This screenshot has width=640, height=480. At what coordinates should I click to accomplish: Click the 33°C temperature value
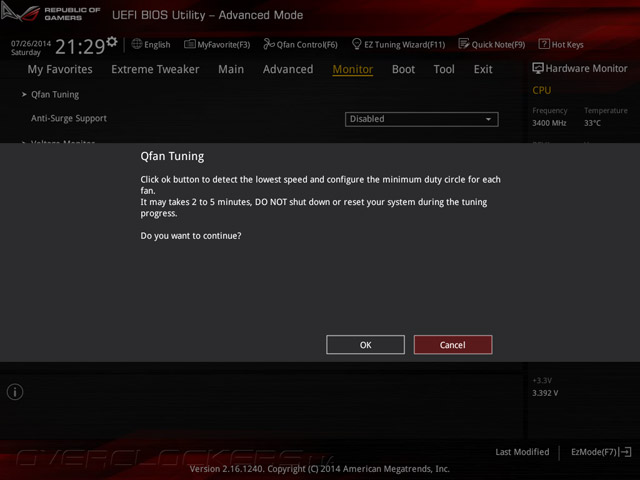[x=592, y=123]
